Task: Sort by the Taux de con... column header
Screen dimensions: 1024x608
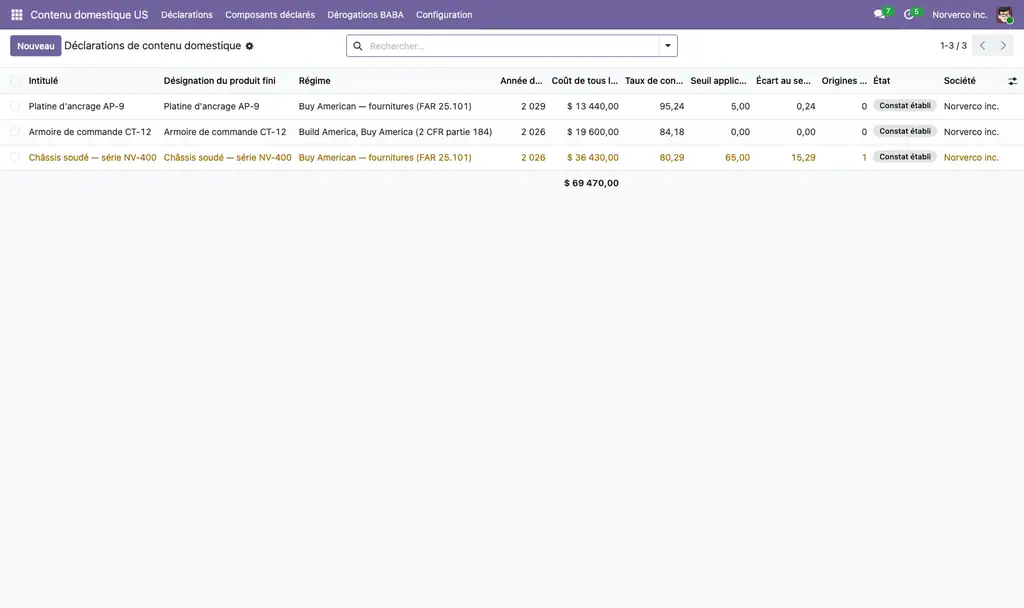Action: [654, 81]
